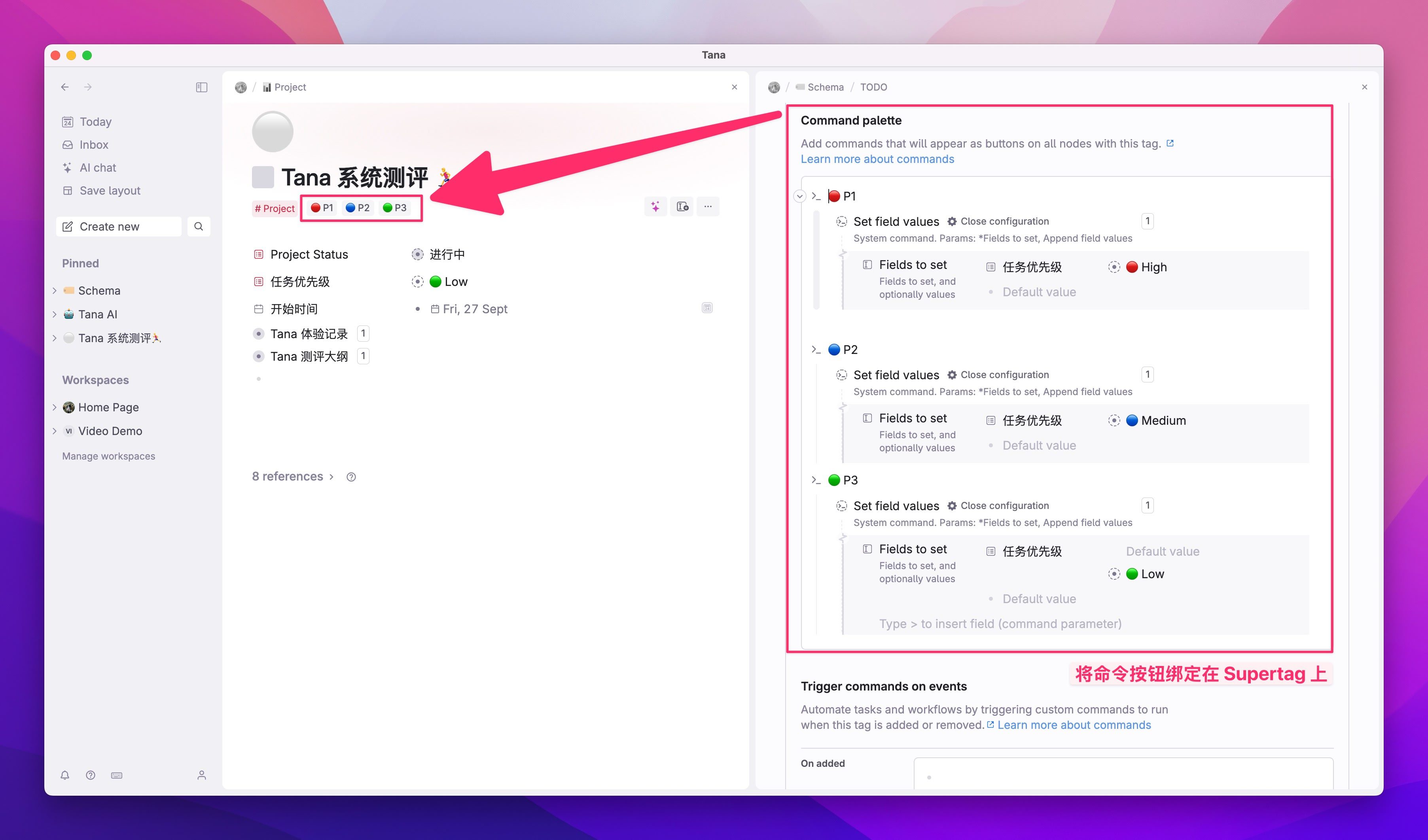Run the P1 command button on the node
This screenshot has width=1428, height=840.
322,208
